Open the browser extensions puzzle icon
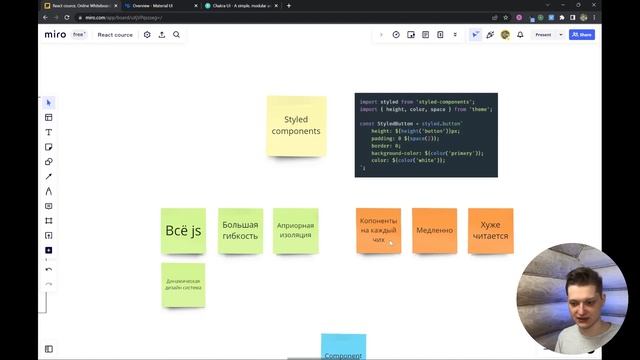This screenshot has height=360, width=640. (x=562, y=18)
